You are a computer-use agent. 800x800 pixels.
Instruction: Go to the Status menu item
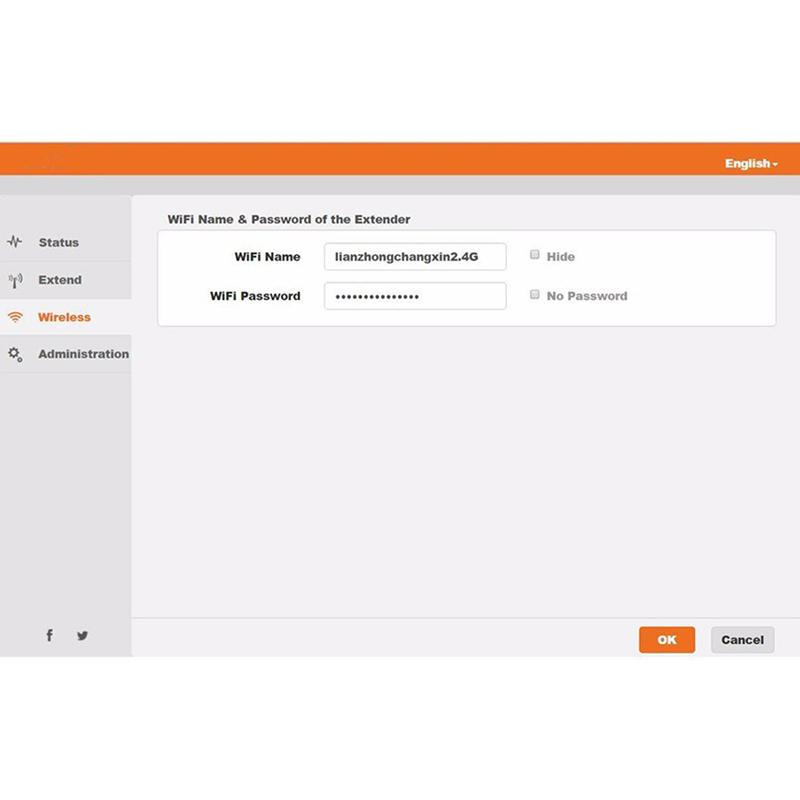pyautogui.click(x=58, y=242)
